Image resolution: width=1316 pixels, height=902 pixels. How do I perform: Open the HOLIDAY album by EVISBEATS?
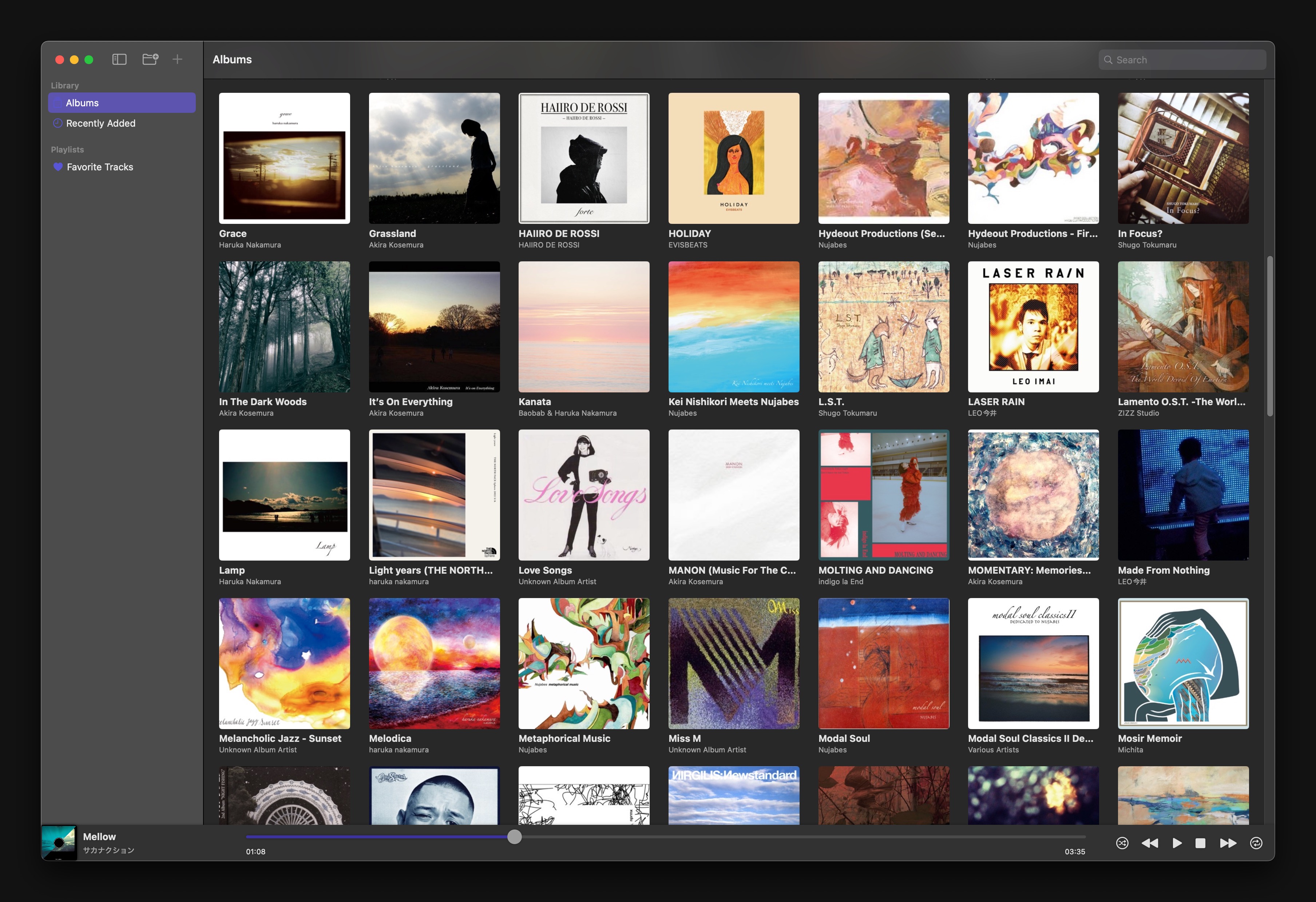point(734,158)
